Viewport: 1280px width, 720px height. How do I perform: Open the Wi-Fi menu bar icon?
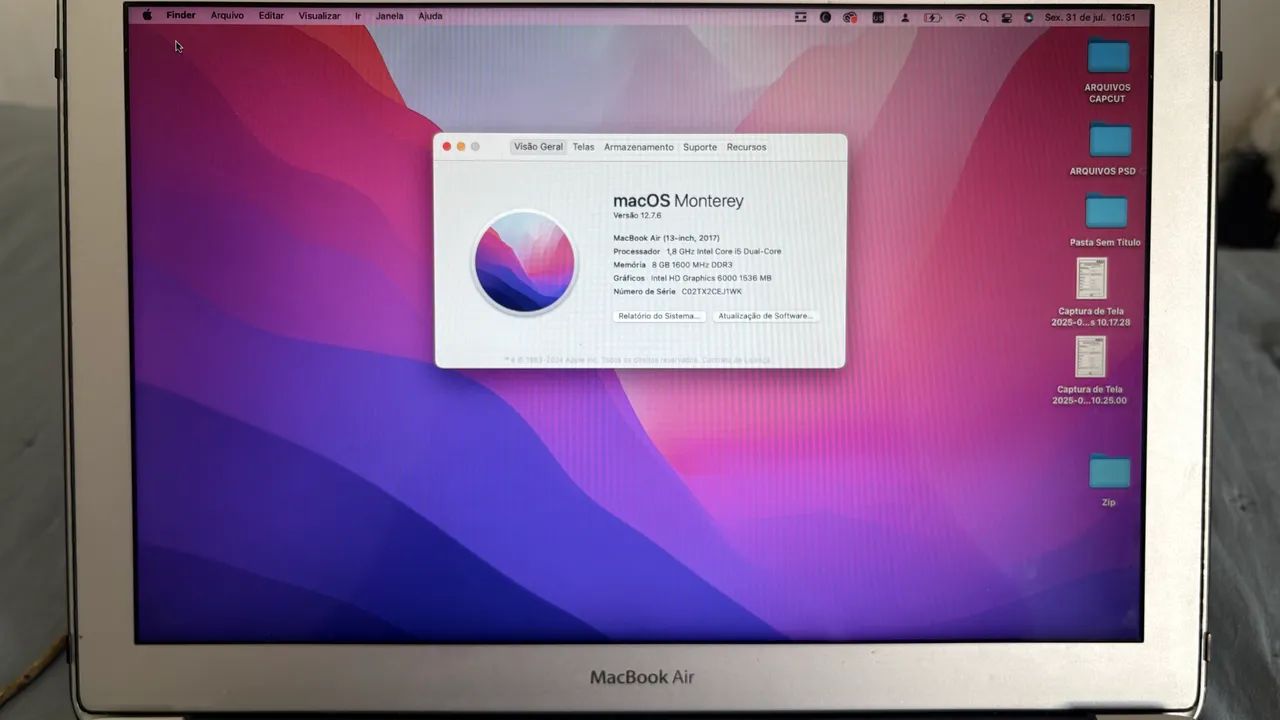tap(960, 17)
